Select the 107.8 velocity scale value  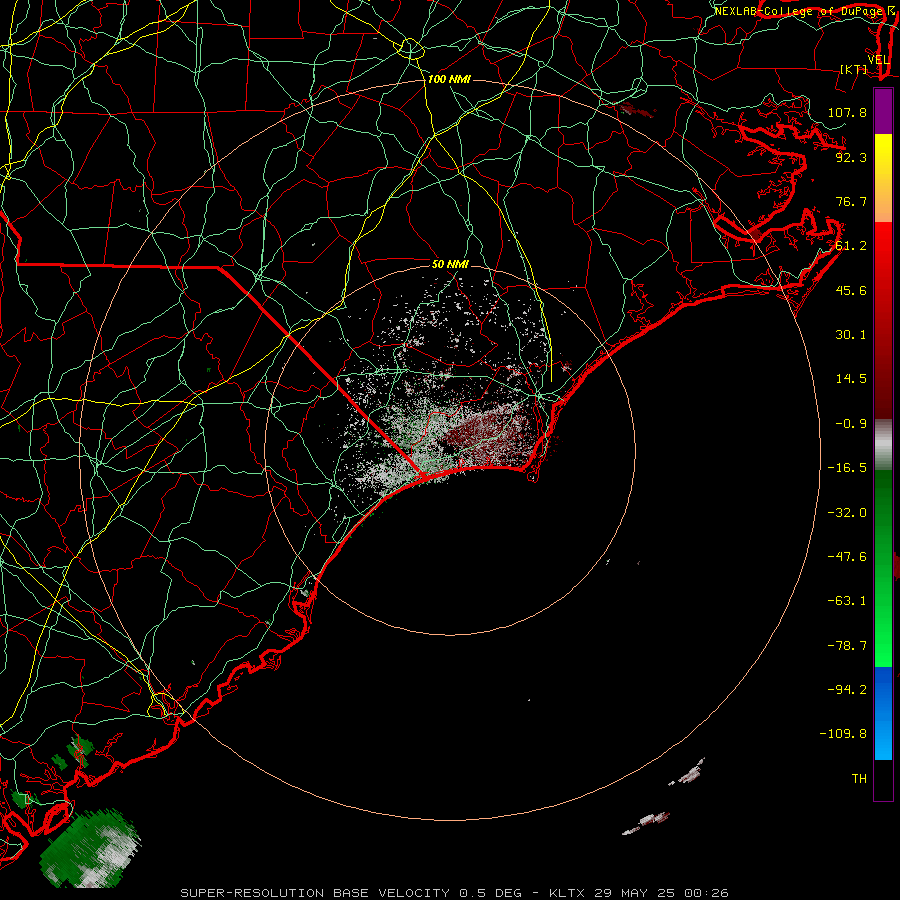click(x=847, y=112)
